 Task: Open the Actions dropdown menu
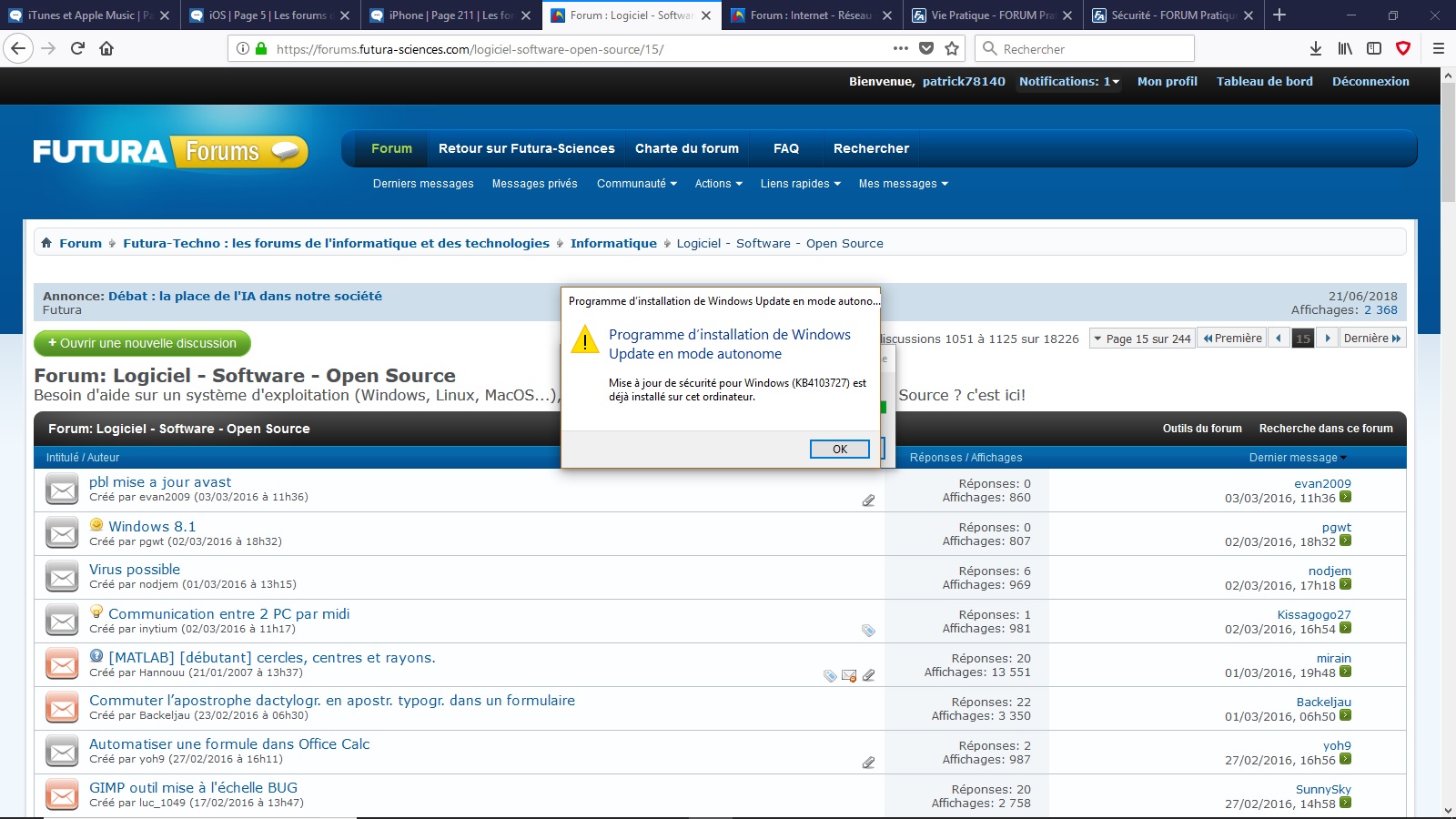tap(719, 184)
